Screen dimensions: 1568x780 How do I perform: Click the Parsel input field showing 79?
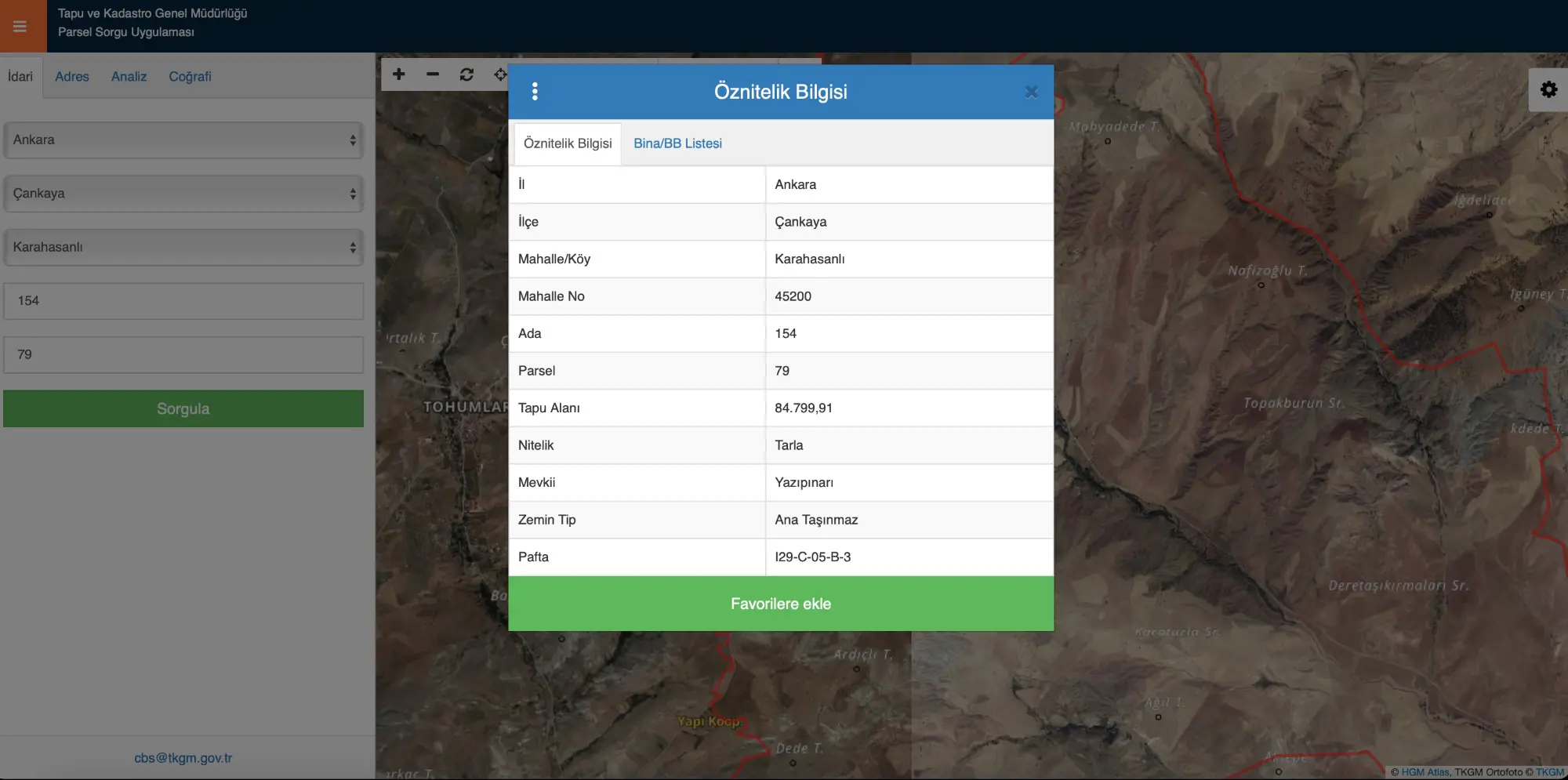pyautogui.click(x=183, y=354)
